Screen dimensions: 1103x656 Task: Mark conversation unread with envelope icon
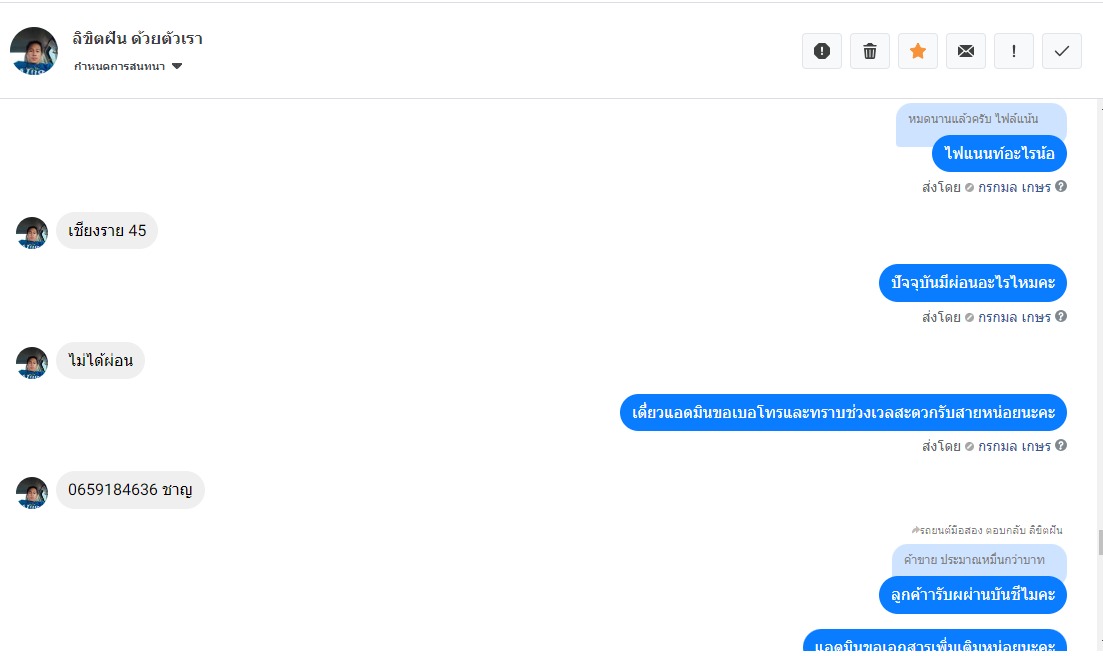[966, 51]
